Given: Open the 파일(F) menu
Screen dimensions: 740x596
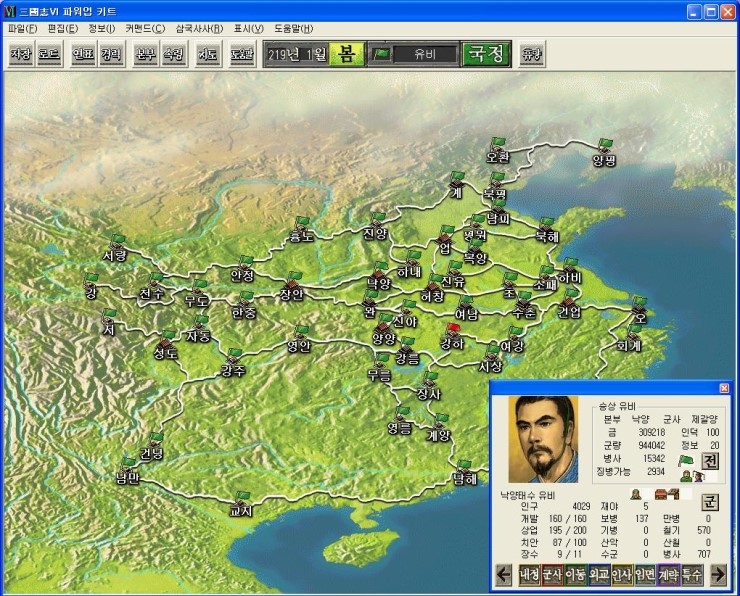Looking at the screenshot, I should pyautogui.click(x=22, y=28).
